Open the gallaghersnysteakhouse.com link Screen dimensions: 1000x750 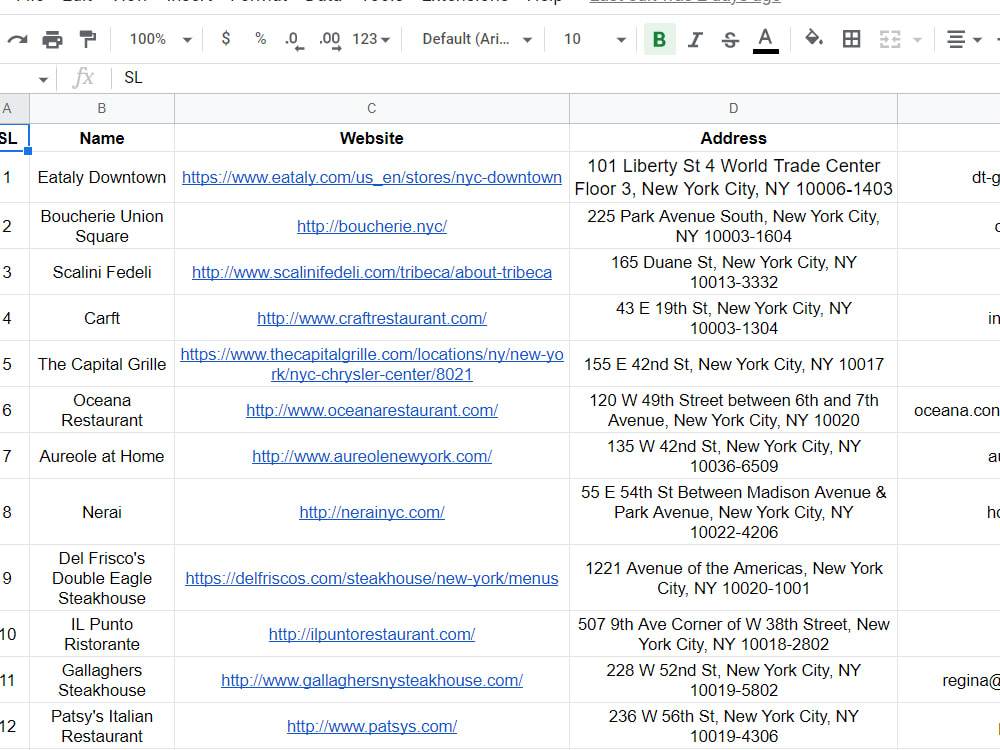pyautogui.click(x=372, y=680)
